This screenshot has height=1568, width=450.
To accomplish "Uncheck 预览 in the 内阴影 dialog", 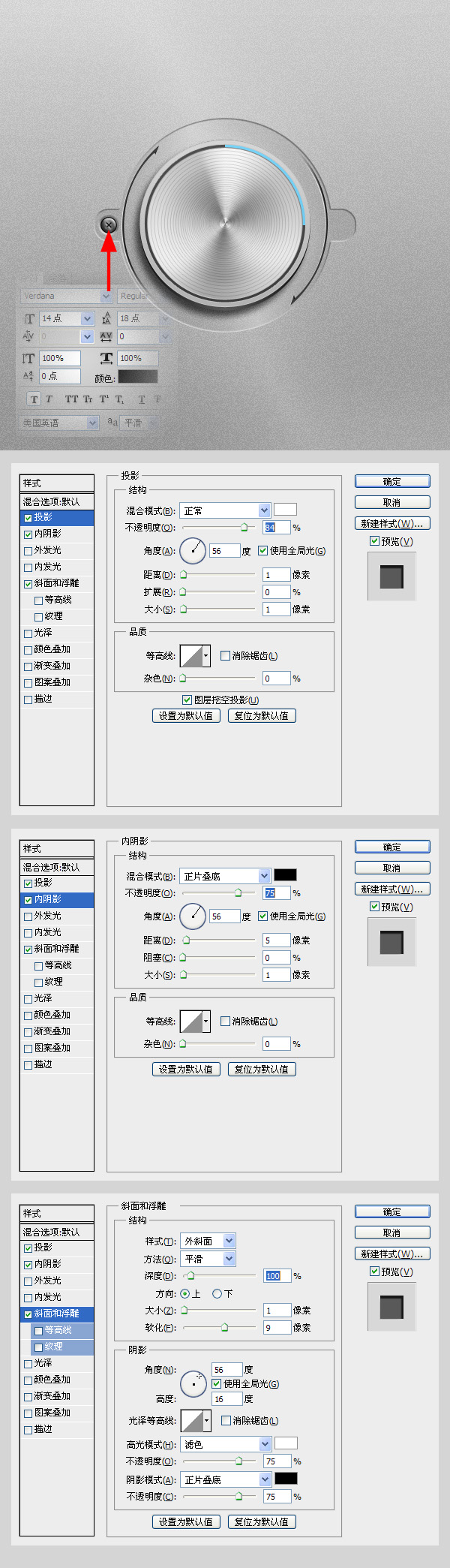I will 375,906.
